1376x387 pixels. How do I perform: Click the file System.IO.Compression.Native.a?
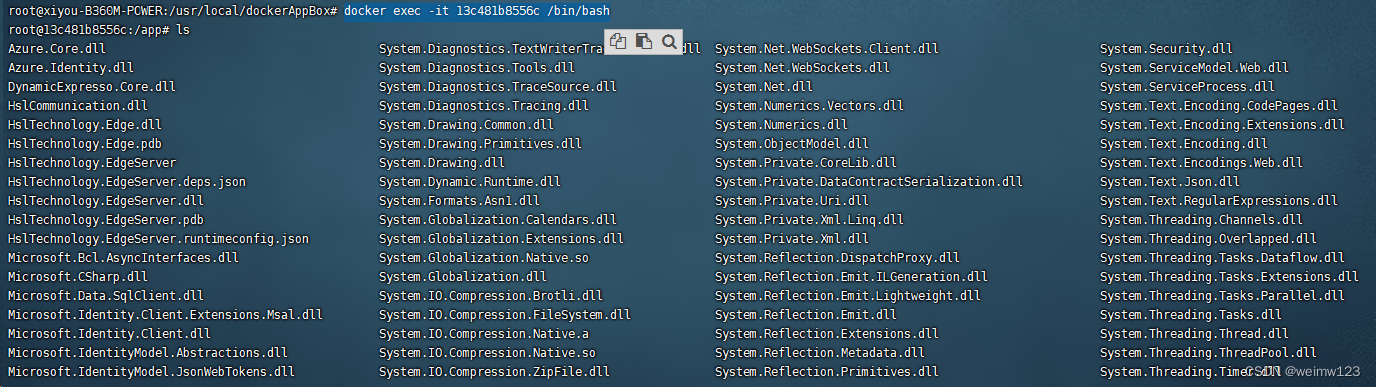[x=484, y=333]
